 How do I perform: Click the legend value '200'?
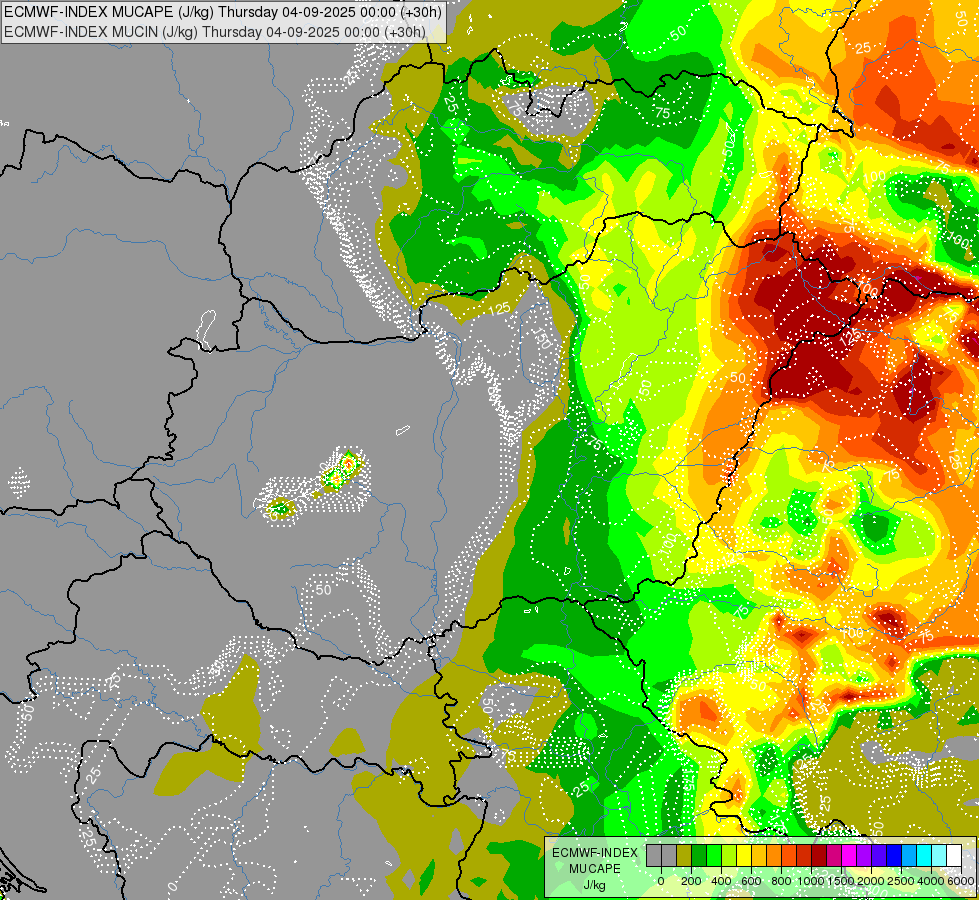point(691,881)
